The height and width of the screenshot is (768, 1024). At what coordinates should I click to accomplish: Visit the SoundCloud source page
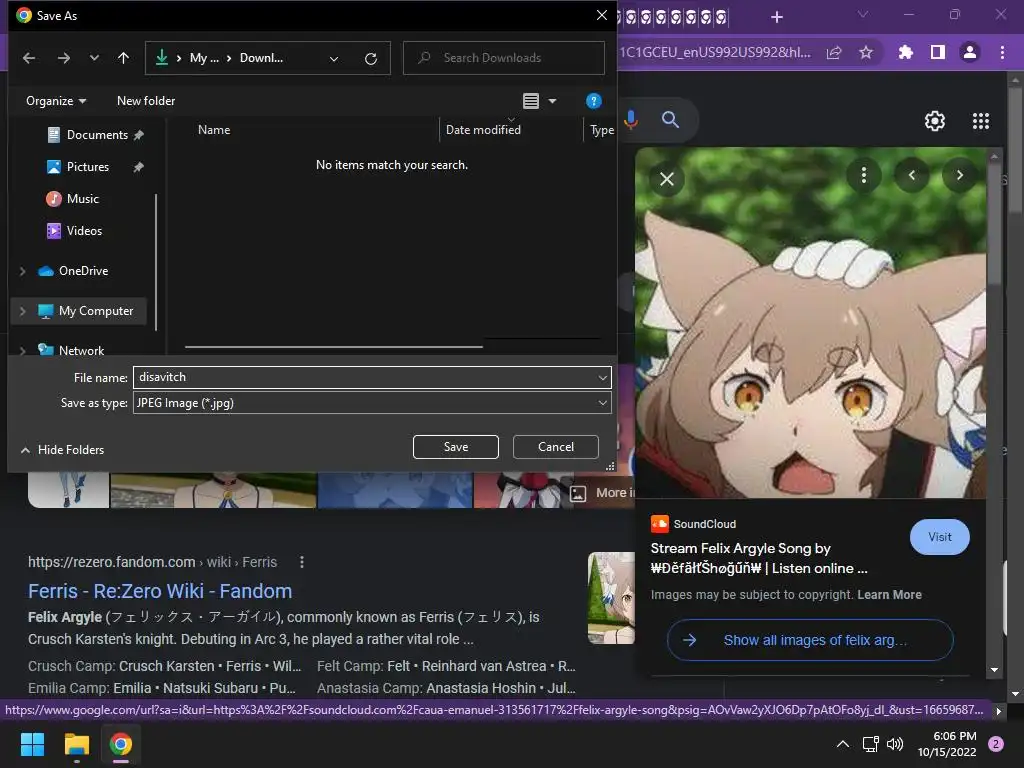[x=940, y=537]
